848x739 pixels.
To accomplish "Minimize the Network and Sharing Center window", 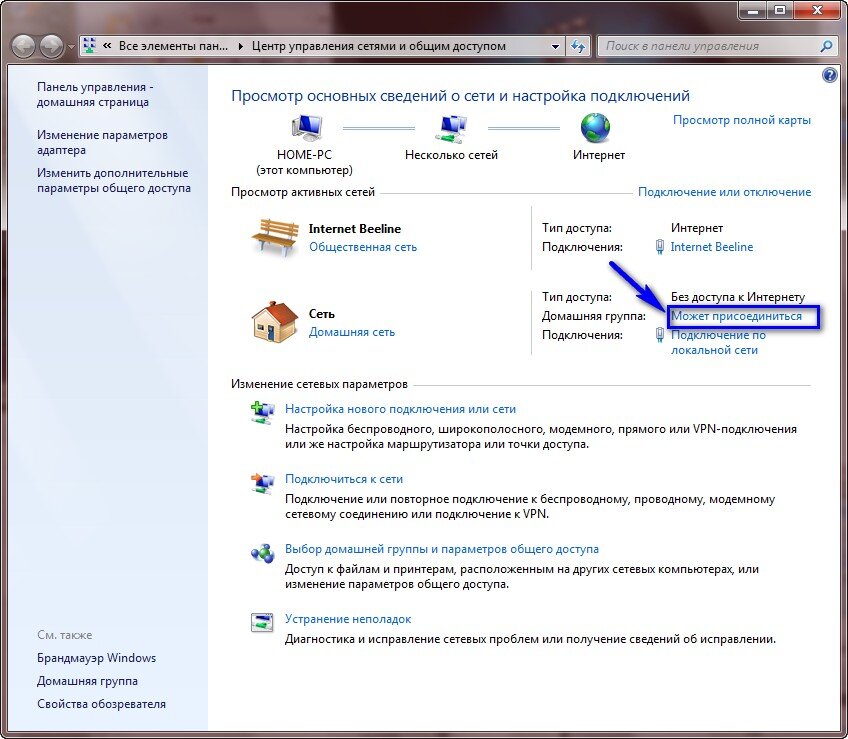I will [753, 10].
